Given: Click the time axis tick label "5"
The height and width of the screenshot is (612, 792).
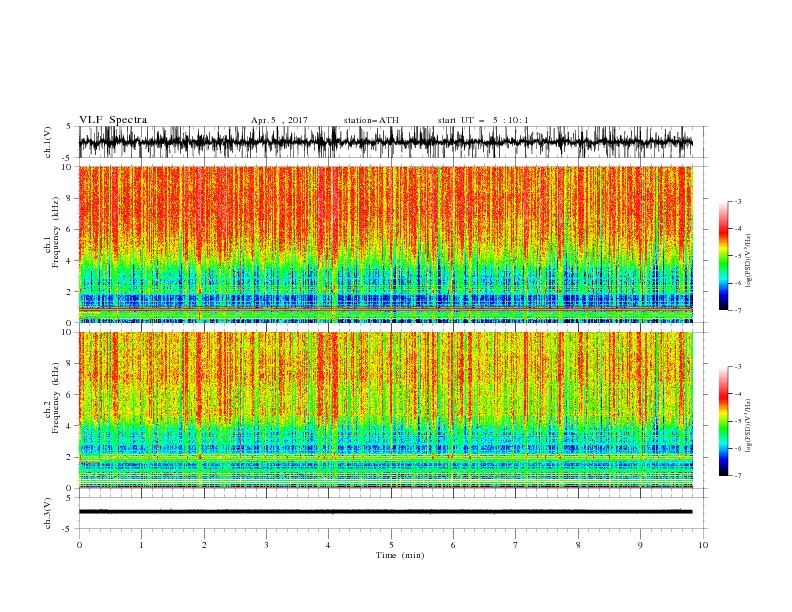Looking at the screenshot, I should coord(391,545).
